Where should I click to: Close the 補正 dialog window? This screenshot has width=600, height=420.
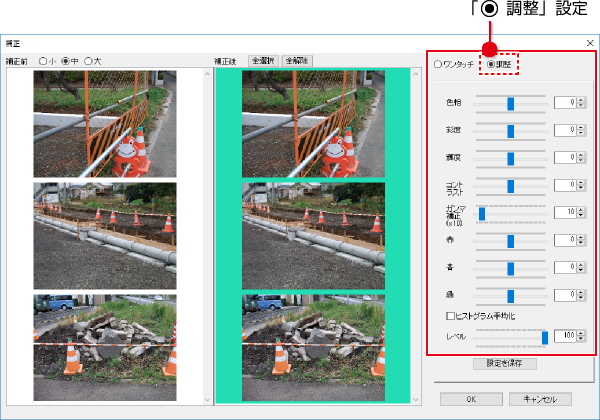pyautogui.click(x=590, y=43)
